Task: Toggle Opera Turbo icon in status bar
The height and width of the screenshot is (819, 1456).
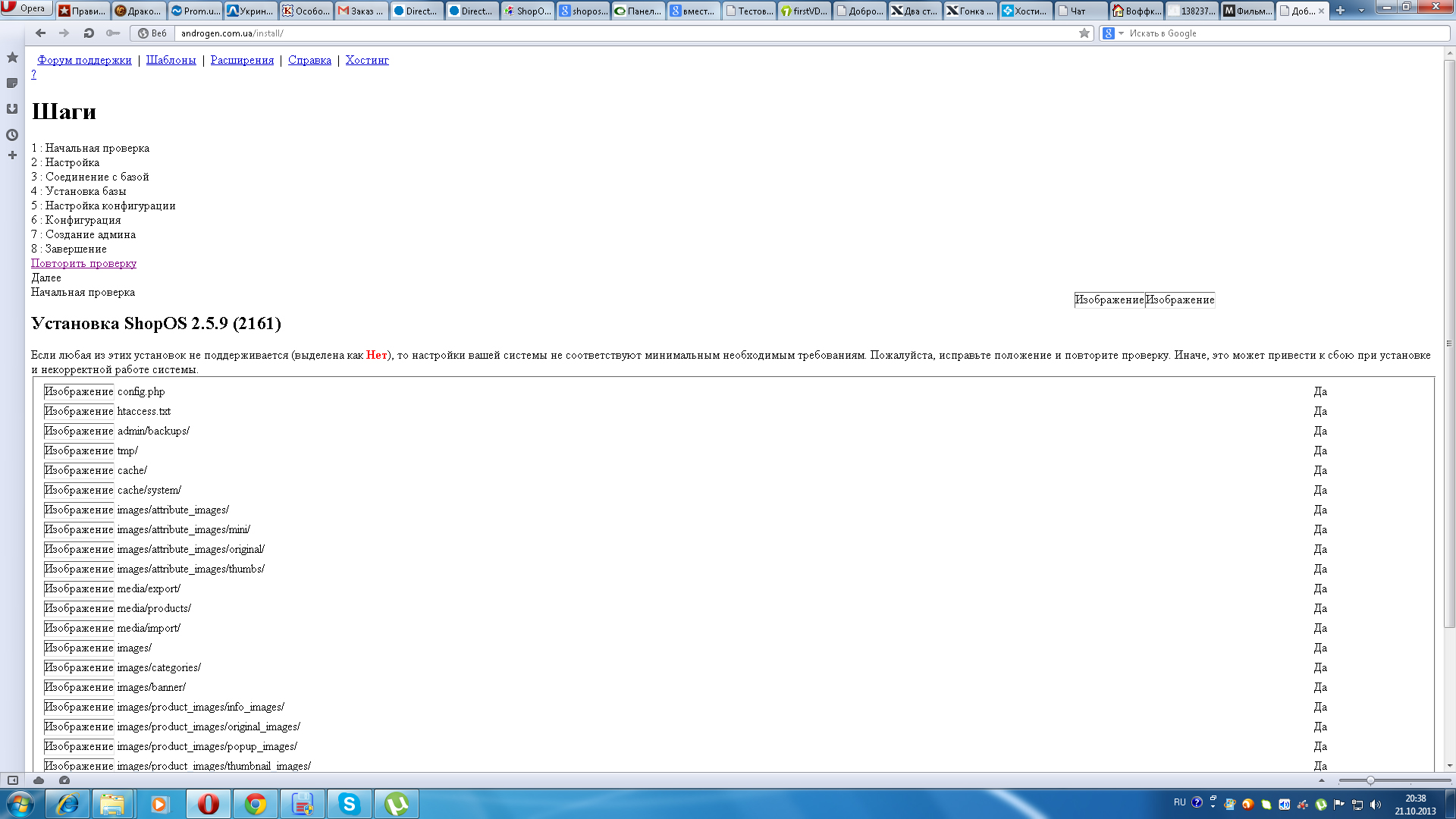Action: point(64,780)
